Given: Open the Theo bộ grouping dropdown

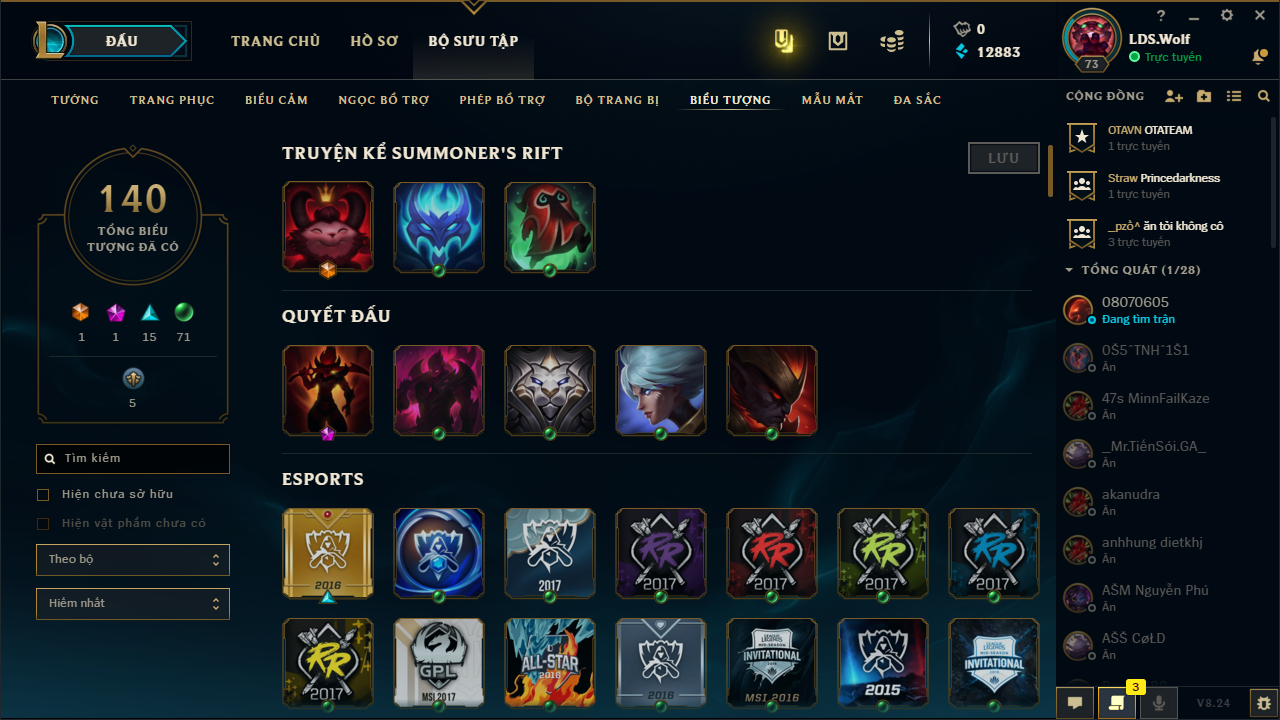Looking at the screenshot, I should [x=133, y=560].
